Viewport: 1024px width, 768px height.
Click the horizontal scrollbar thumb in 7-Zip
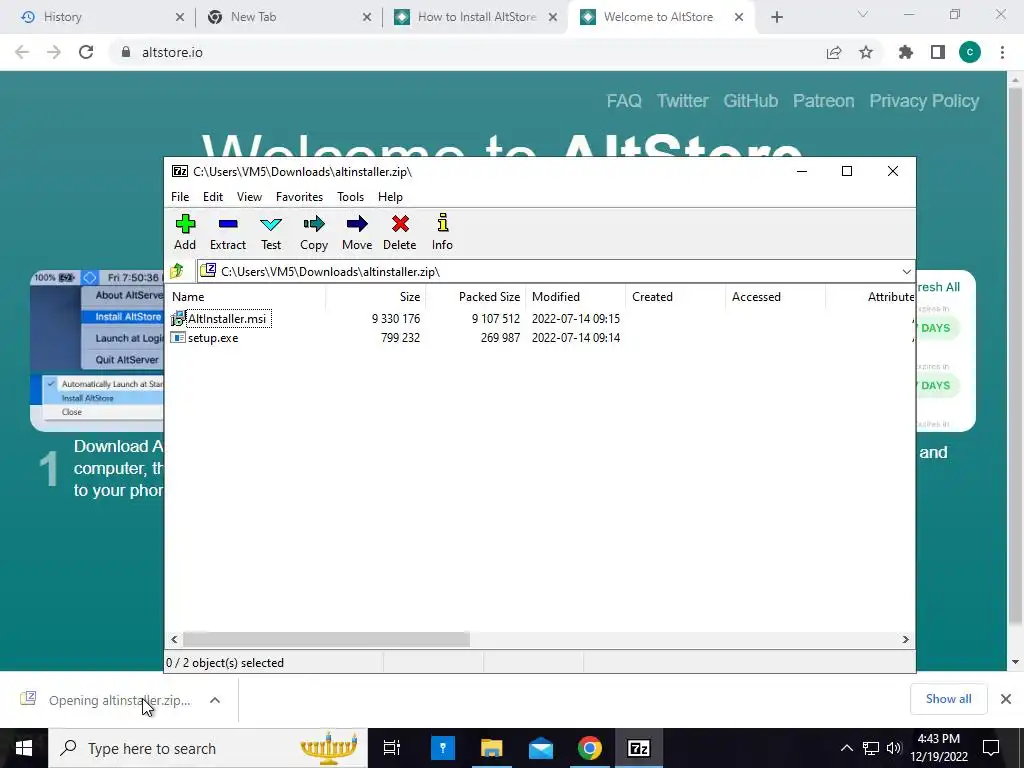pyautogui.click(x=326, y=639)
